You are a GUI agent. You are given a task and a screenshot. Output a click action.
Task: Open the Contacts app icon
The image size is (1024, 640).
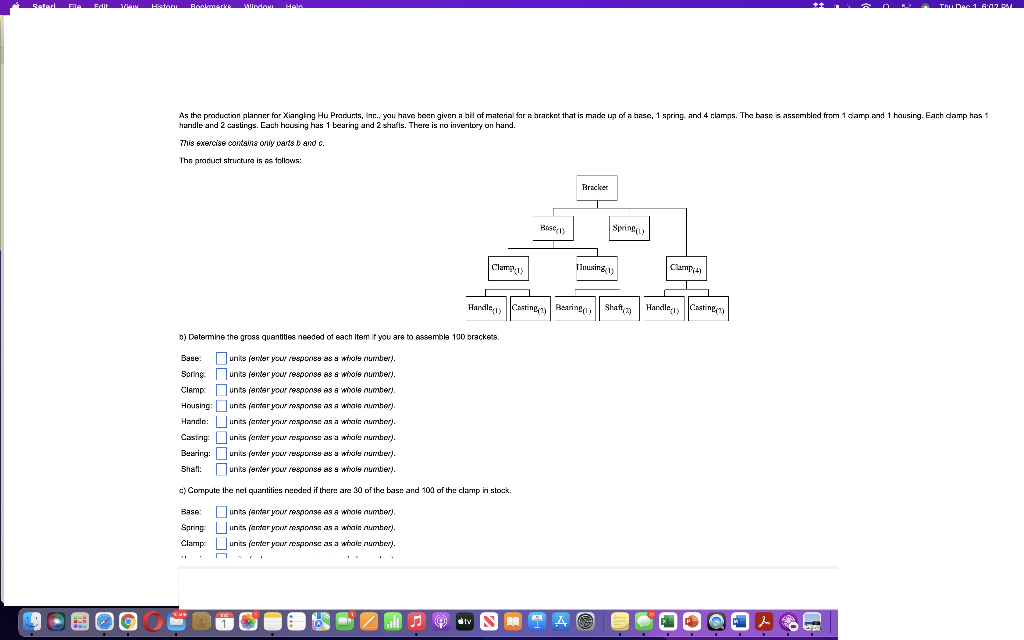[x=200, y=622]
